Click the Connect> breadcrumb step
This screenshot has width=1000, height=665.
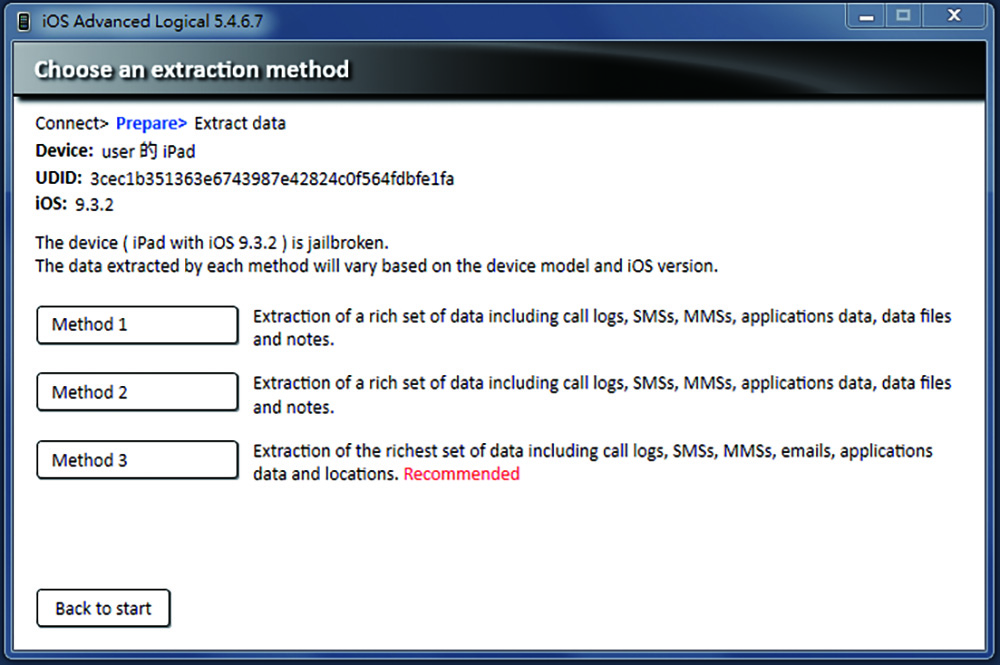(72, 123)
